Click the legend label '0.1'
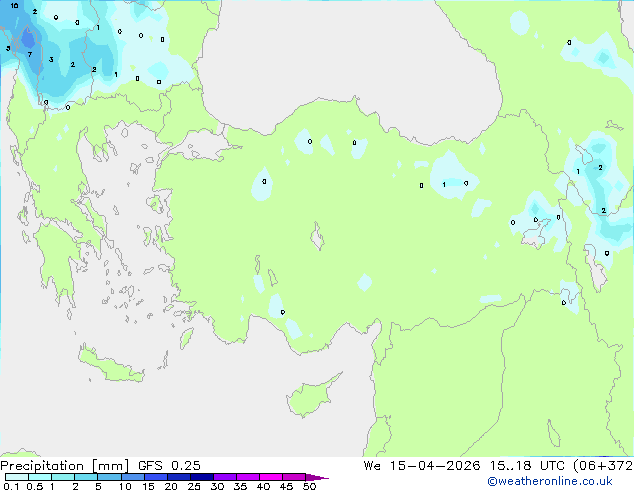The height and width of the screenshot is (490, 634). (x=11, y=486)
